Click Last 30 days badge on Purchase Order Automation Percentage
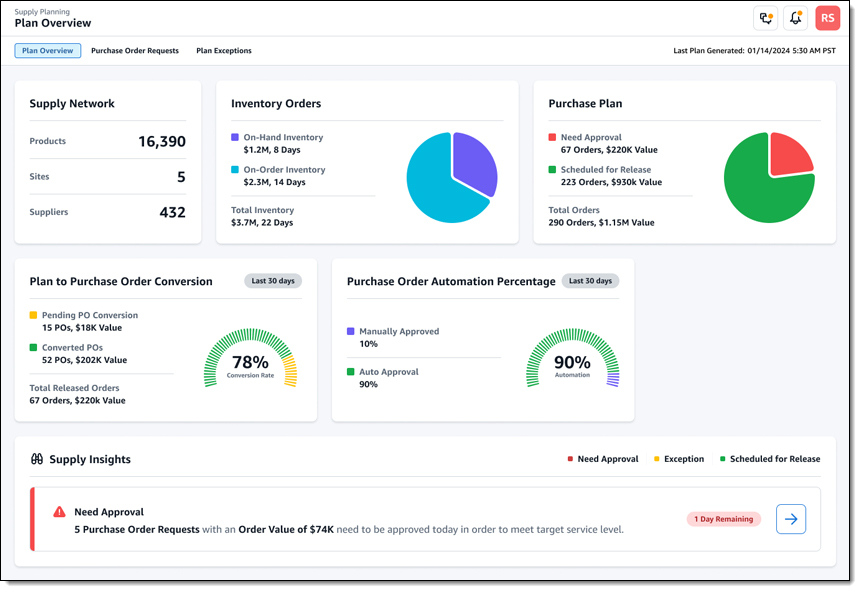The image size is (860, 591). (590, 281)
